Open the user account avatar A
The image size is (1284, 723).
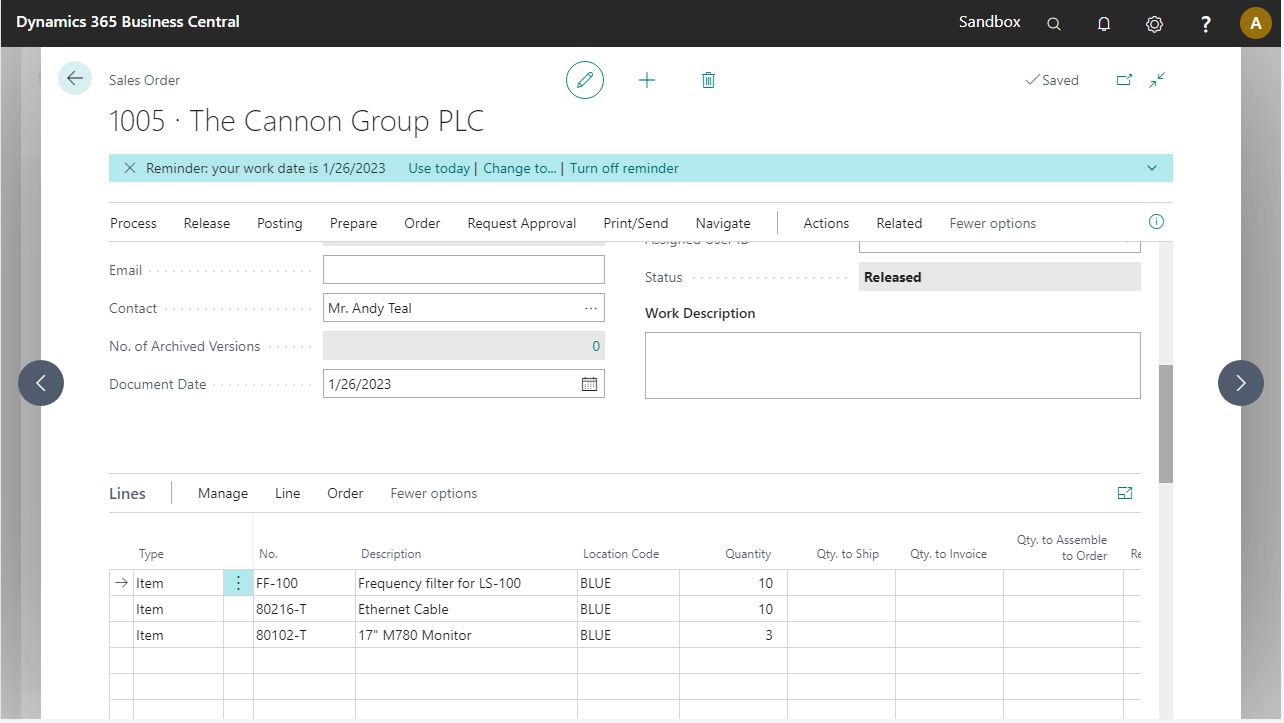coord(1256,23)
